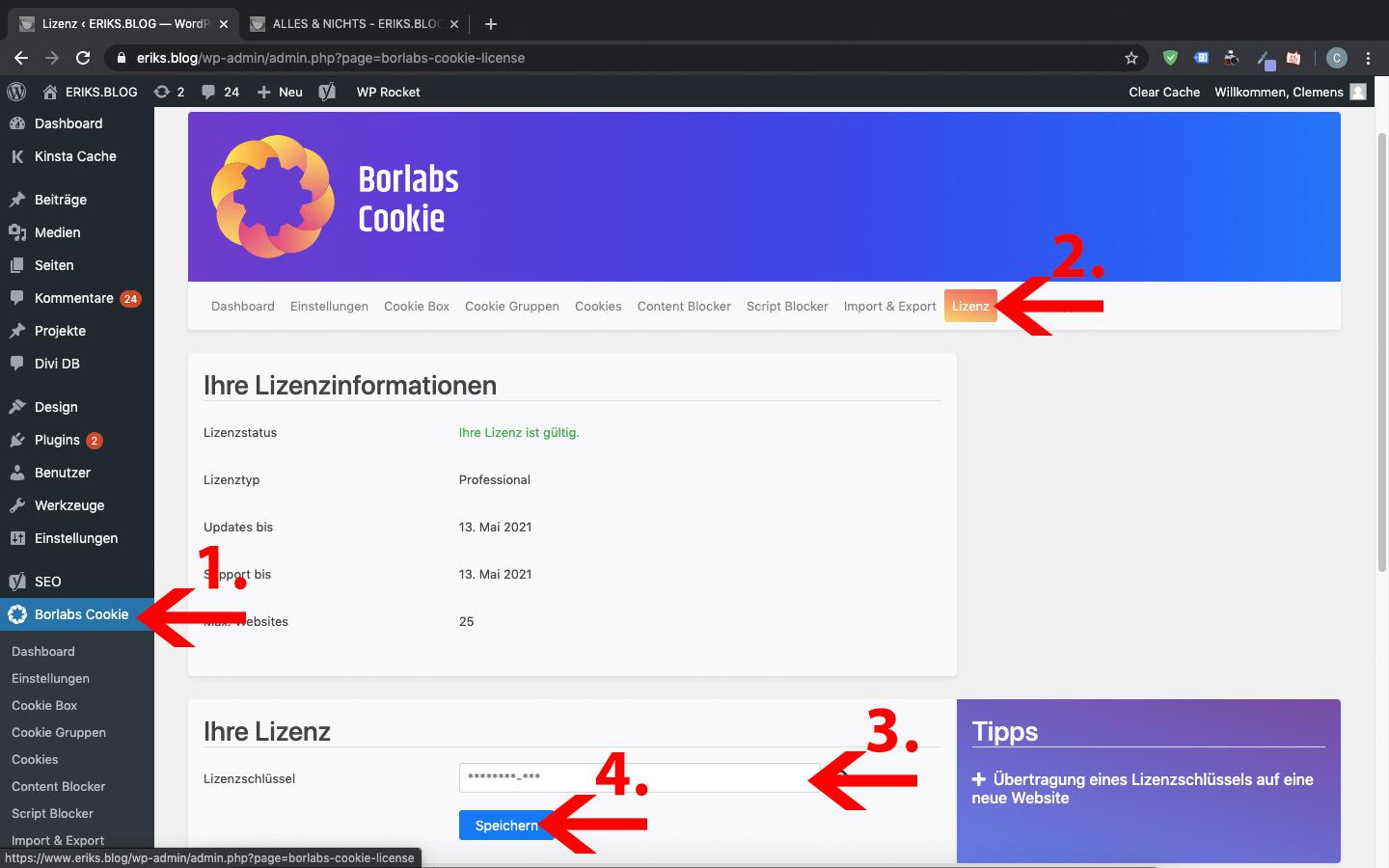Click the Speichern button
This screenshot has height=868, width=1389.
click(x=506, y=826)
